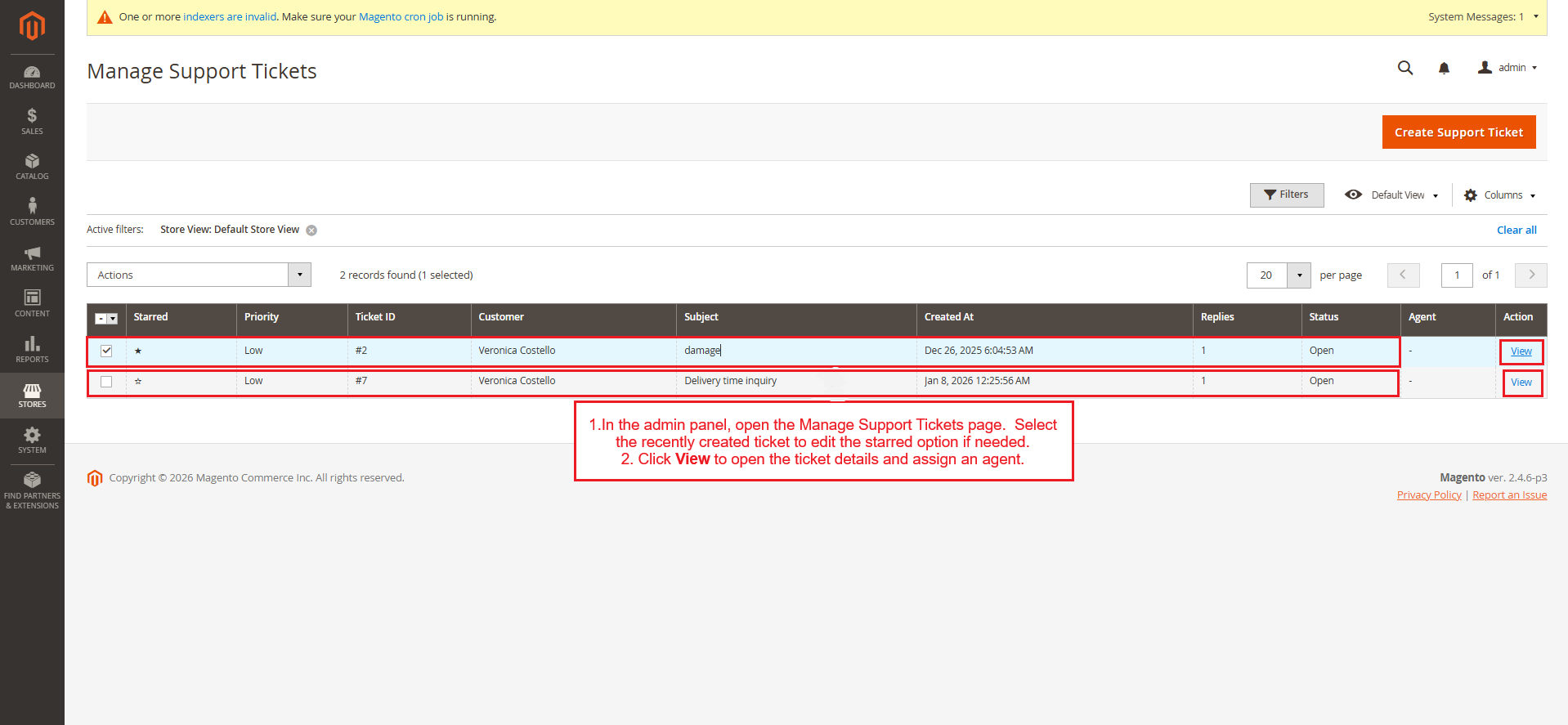Open the Actions dropdown
The image size is (1568, 725).
(x=199, y=275)
